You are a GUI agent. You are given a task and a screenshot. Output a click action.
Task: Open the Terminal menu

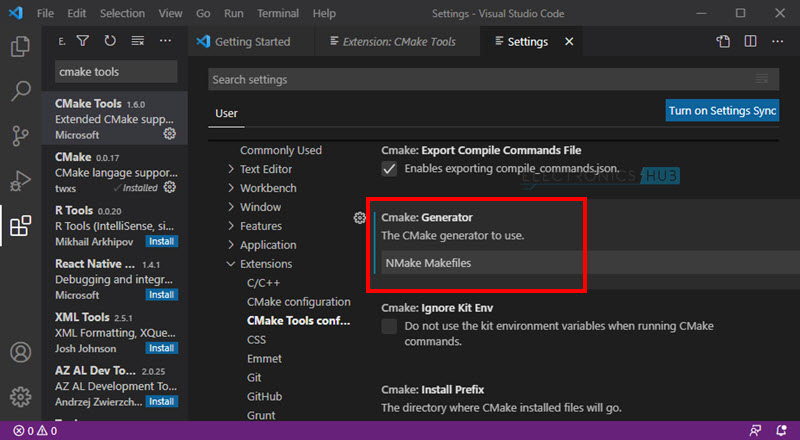coord(277,14)
